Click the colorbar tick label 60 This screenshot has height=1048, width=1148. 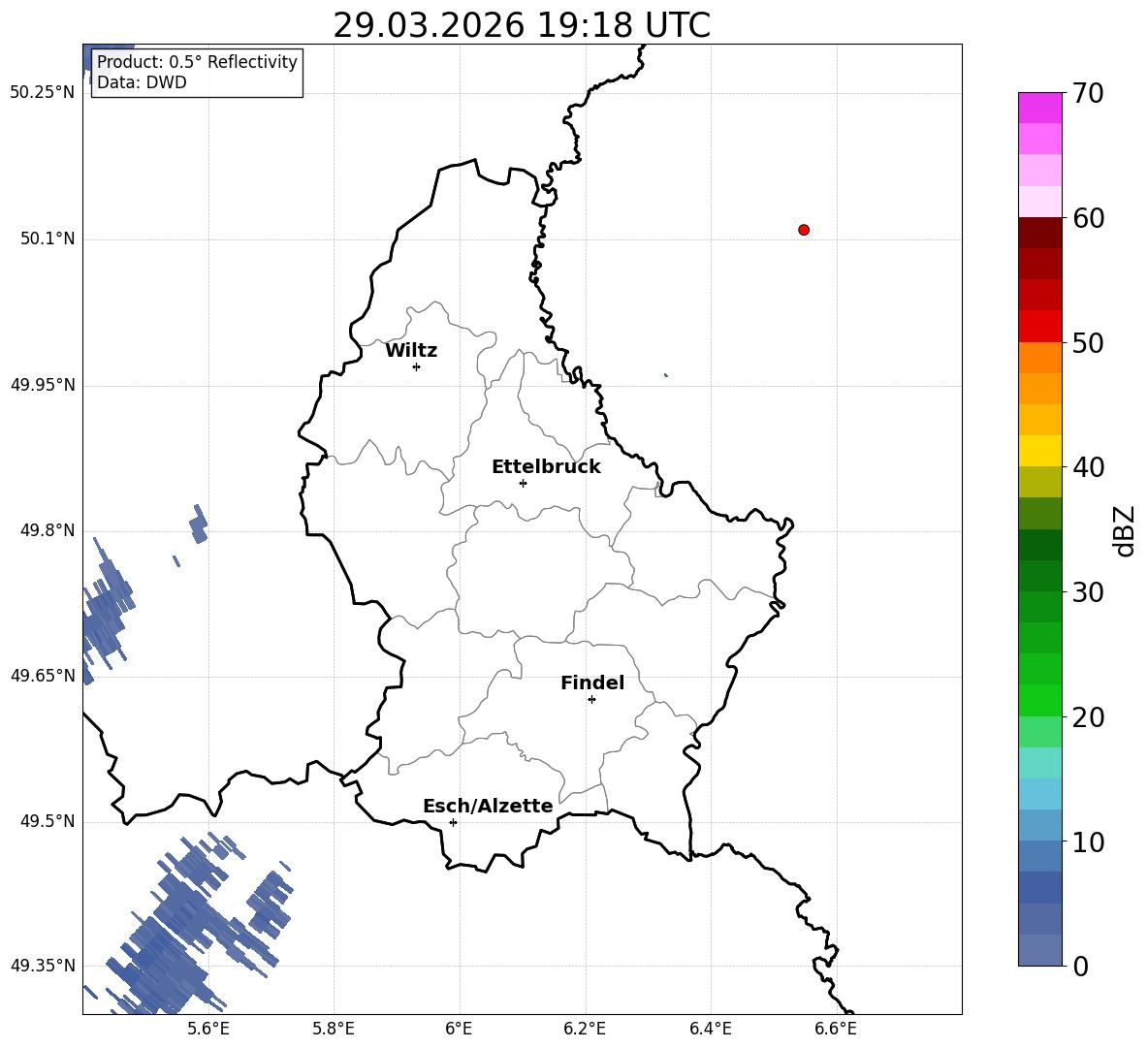coord(1088,218)
